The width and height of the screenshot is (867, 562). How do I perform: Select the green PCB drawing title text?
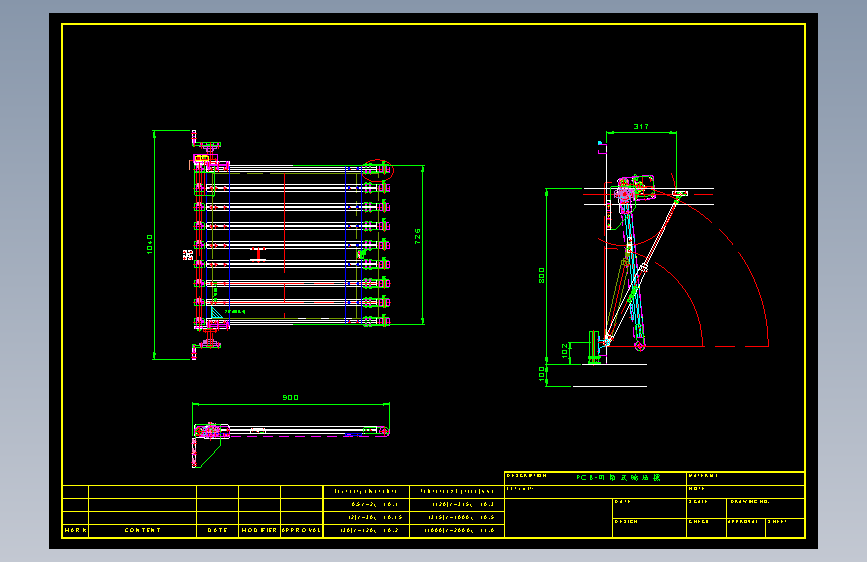click(618, 477)
